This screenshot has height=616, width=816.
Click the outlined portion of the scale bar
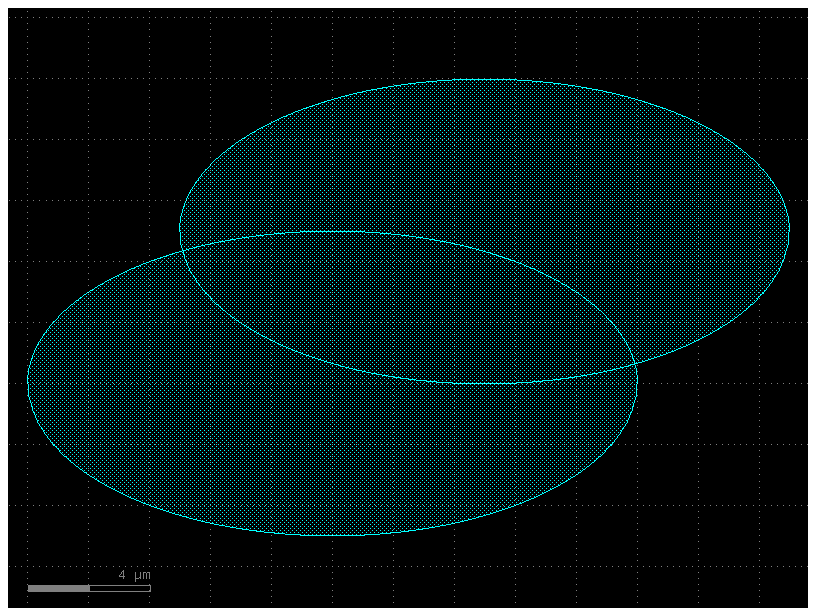120,588
